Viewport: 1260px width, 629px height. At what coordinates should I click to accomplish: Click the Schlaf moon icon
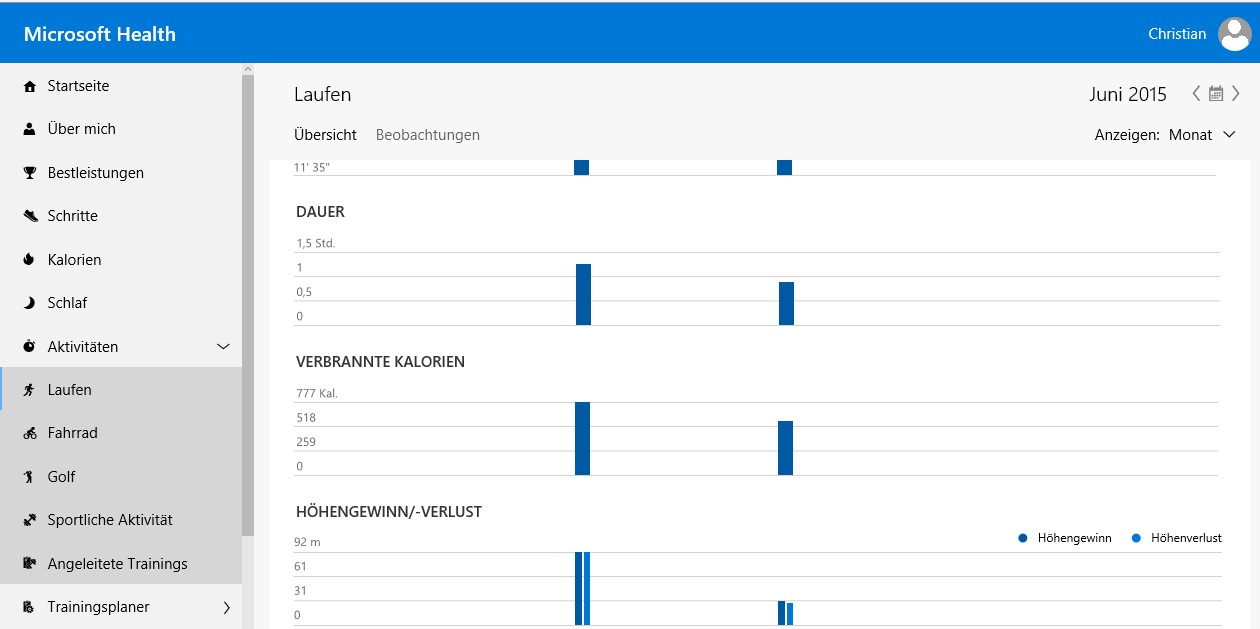coord(29,303)
